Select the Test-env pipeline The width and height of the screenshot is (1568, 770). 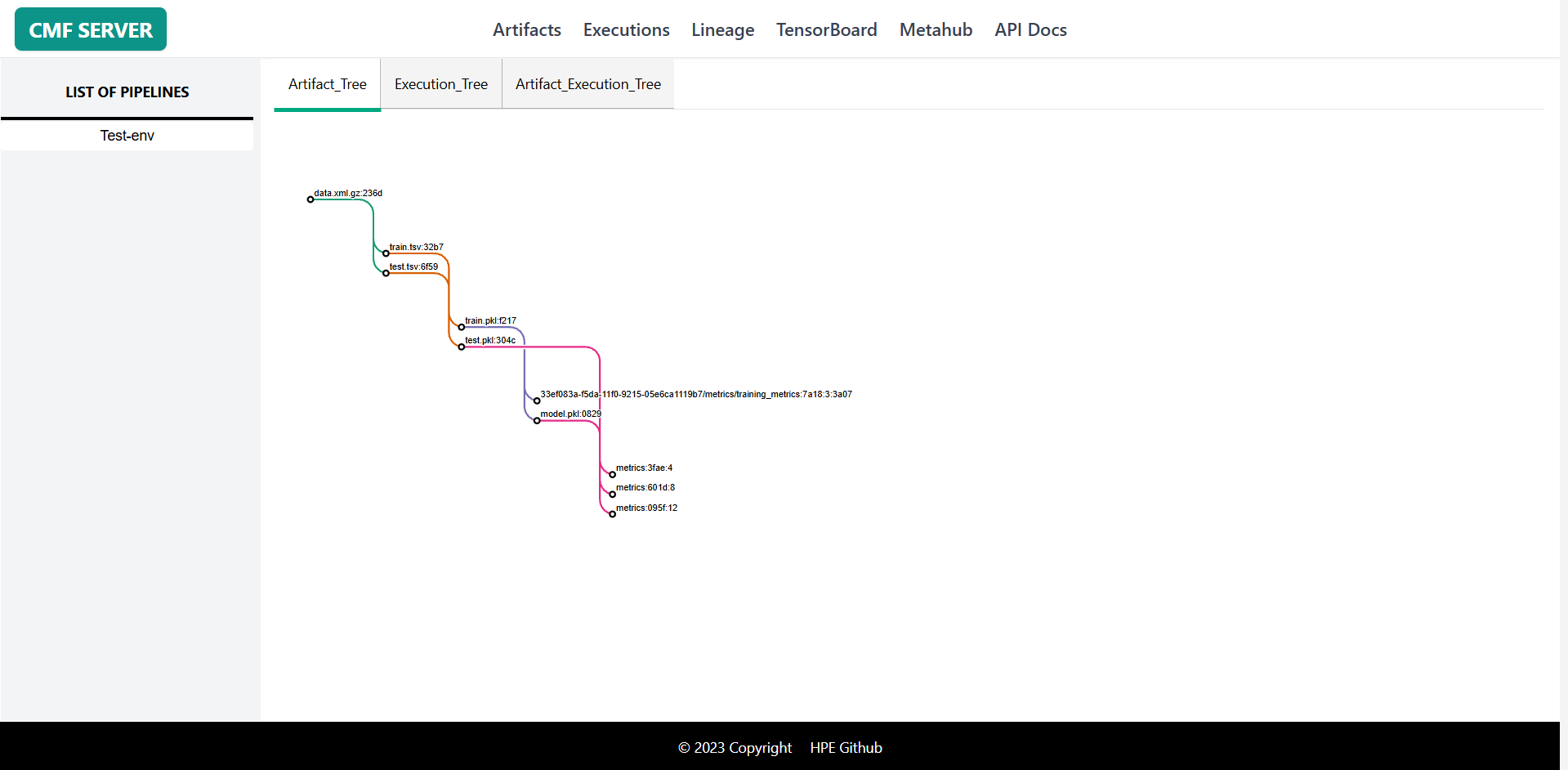coord(127,135)
